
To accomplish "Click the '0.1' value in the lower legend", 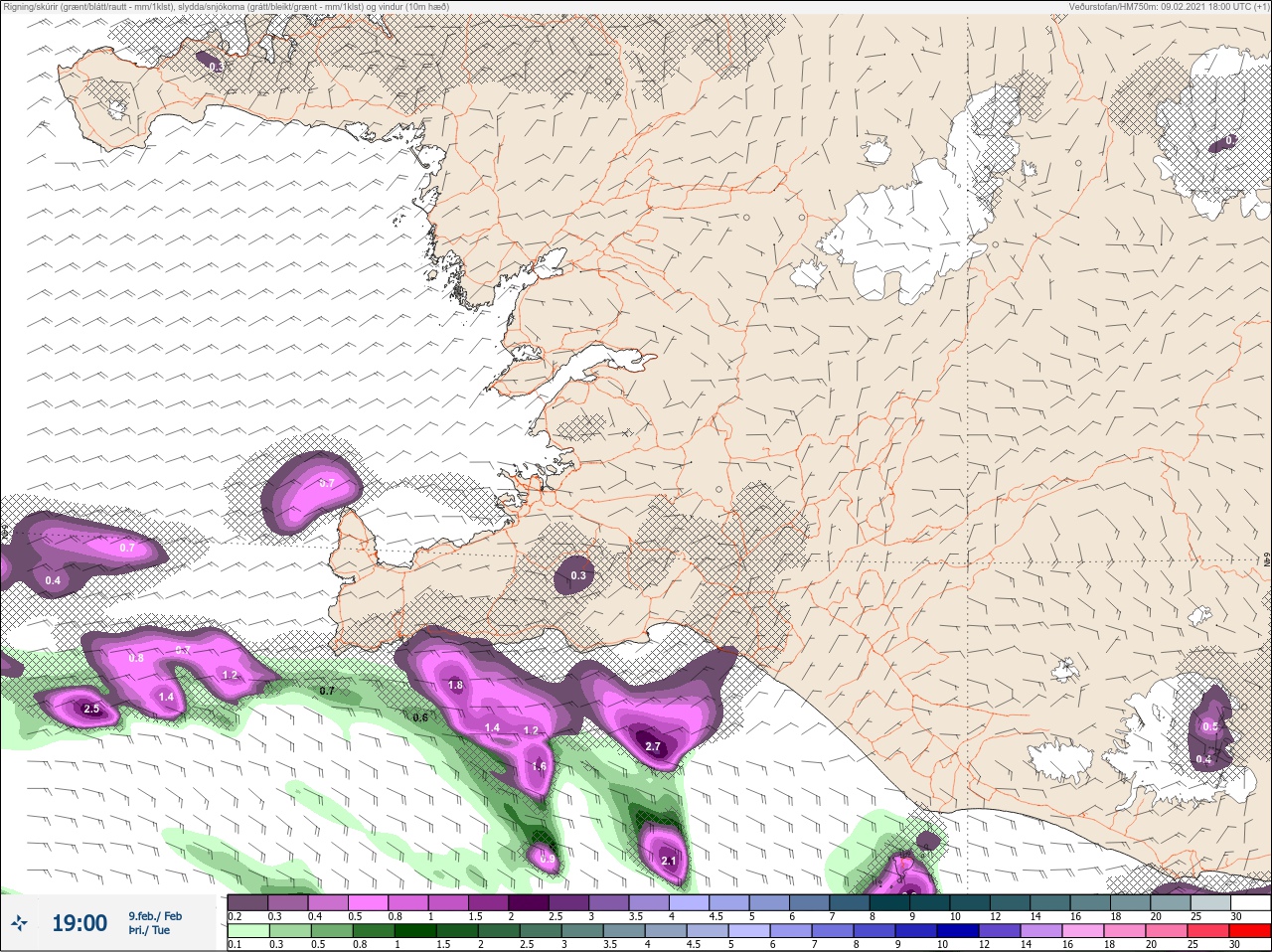I will 235,945.
